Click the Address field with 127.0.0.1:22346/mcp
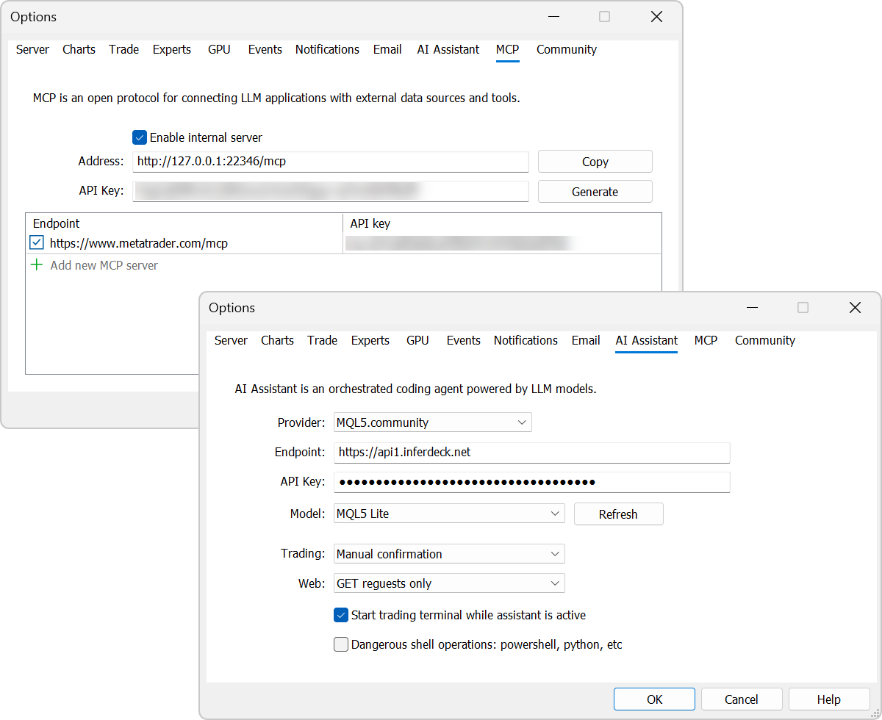 [x=331, y=161]
